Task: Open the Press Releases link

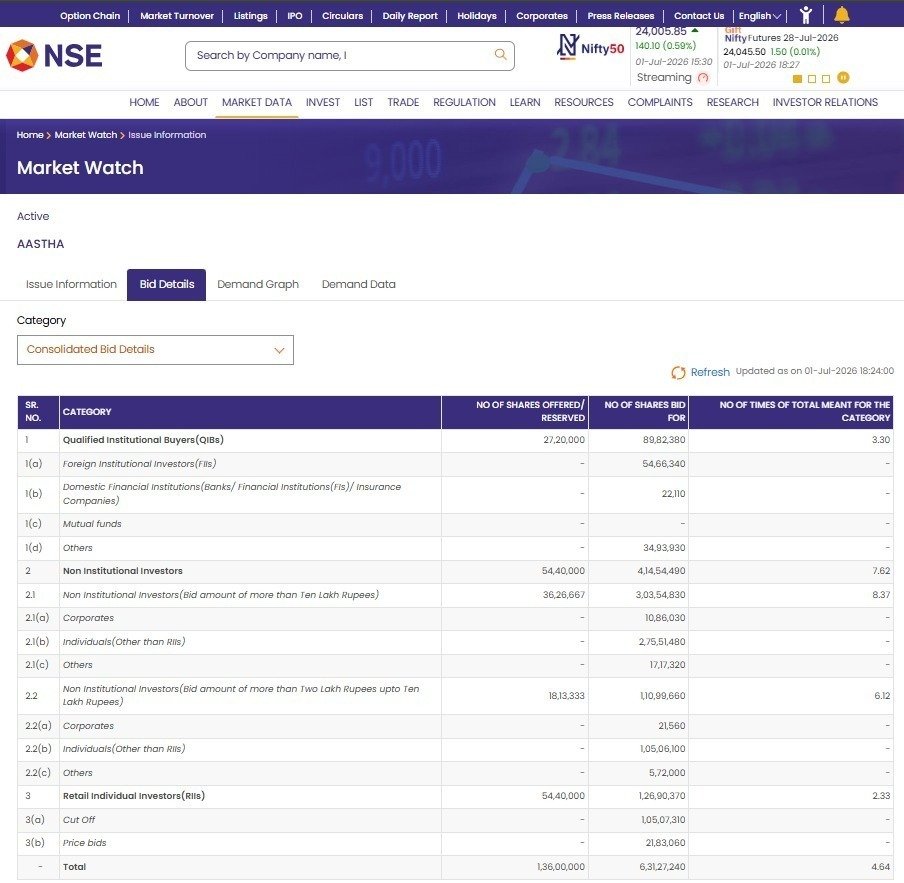Action: coord(621,16)
